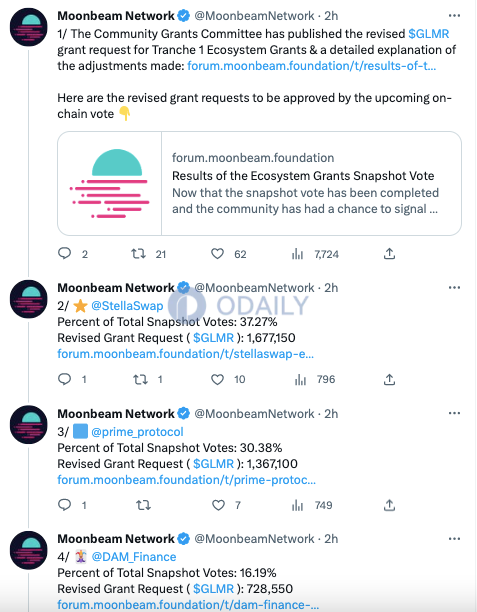Reply to the first tweet about Community Grants
This screenshot has width=477, height=612.
click(65, 254)
